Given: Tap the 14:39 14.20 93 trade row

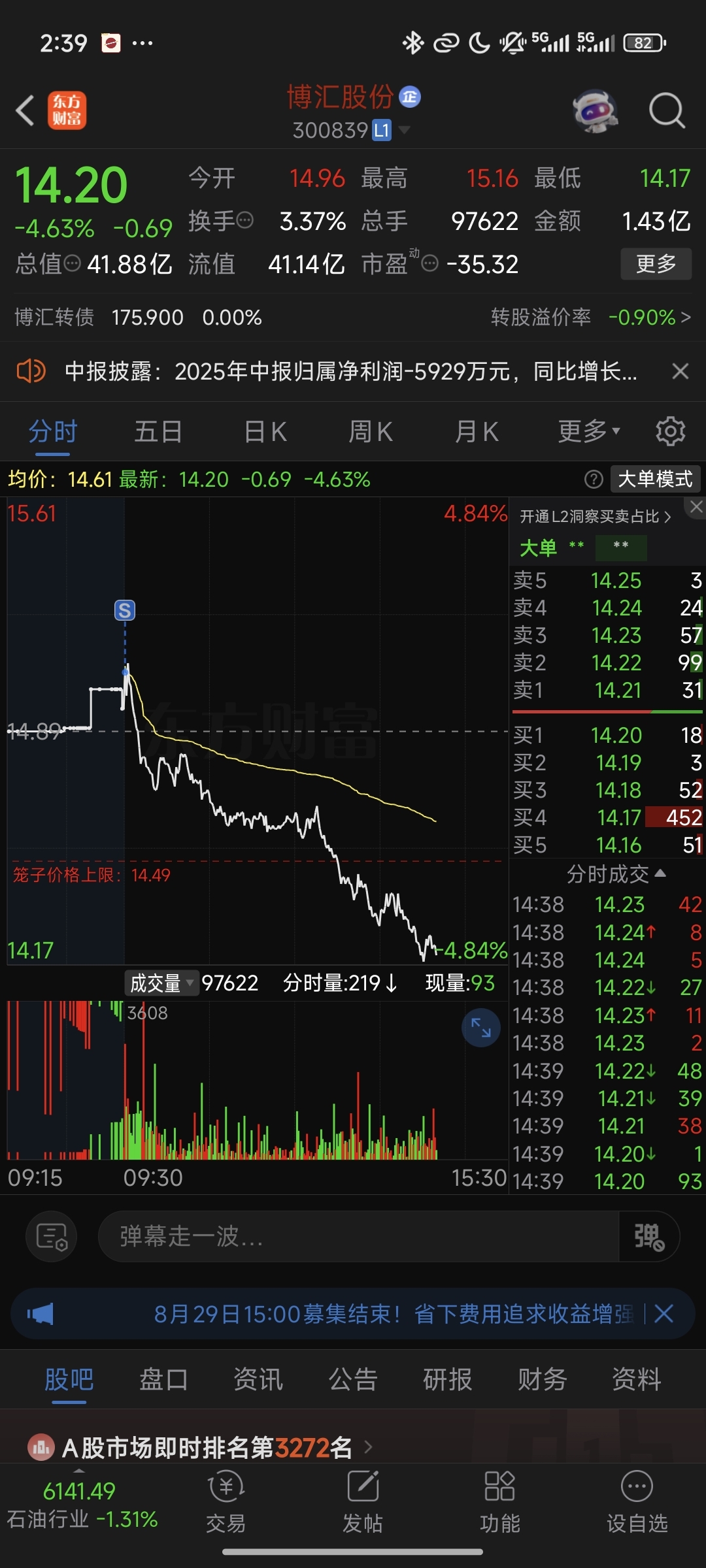Looking at the screenshot, I should pos(607,1181).
